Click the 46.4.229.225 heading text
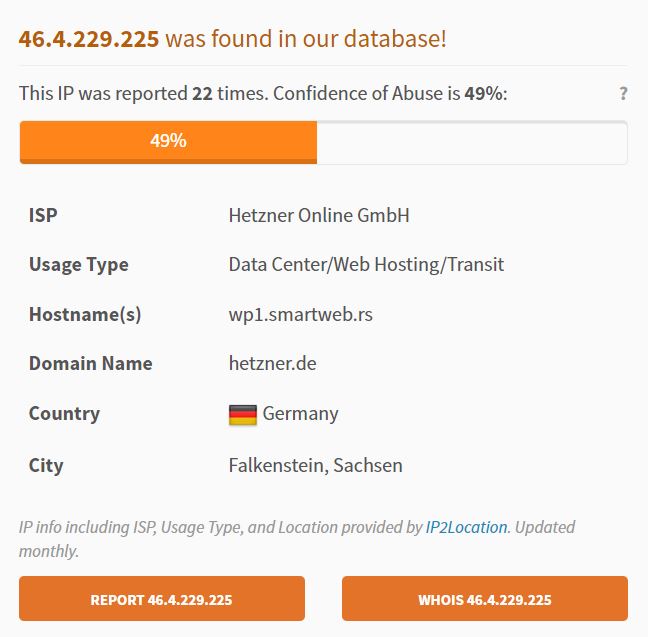Viewport: 648px width, 637px height. point(89,39)
